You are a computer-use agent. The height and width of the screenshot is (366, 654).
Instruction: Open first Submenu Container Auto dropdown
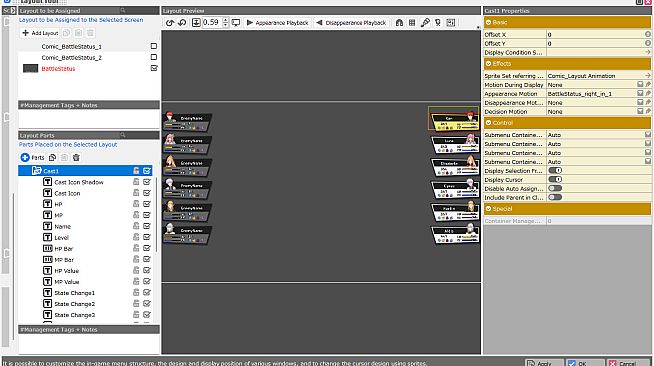point(648,135)
